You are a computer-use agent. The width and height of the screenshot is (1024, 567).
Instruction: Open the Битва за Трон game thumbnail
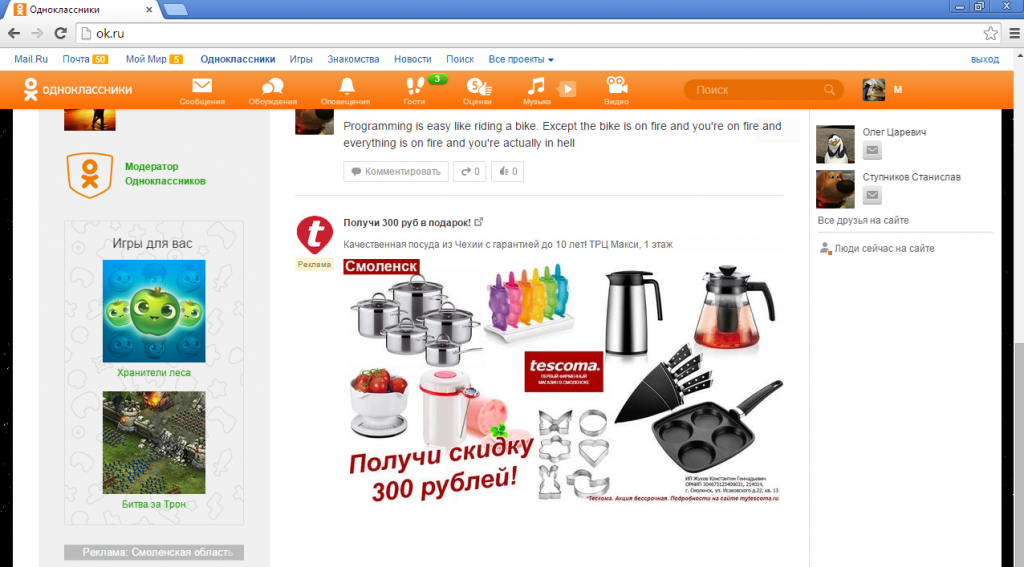tap(153, 442)
